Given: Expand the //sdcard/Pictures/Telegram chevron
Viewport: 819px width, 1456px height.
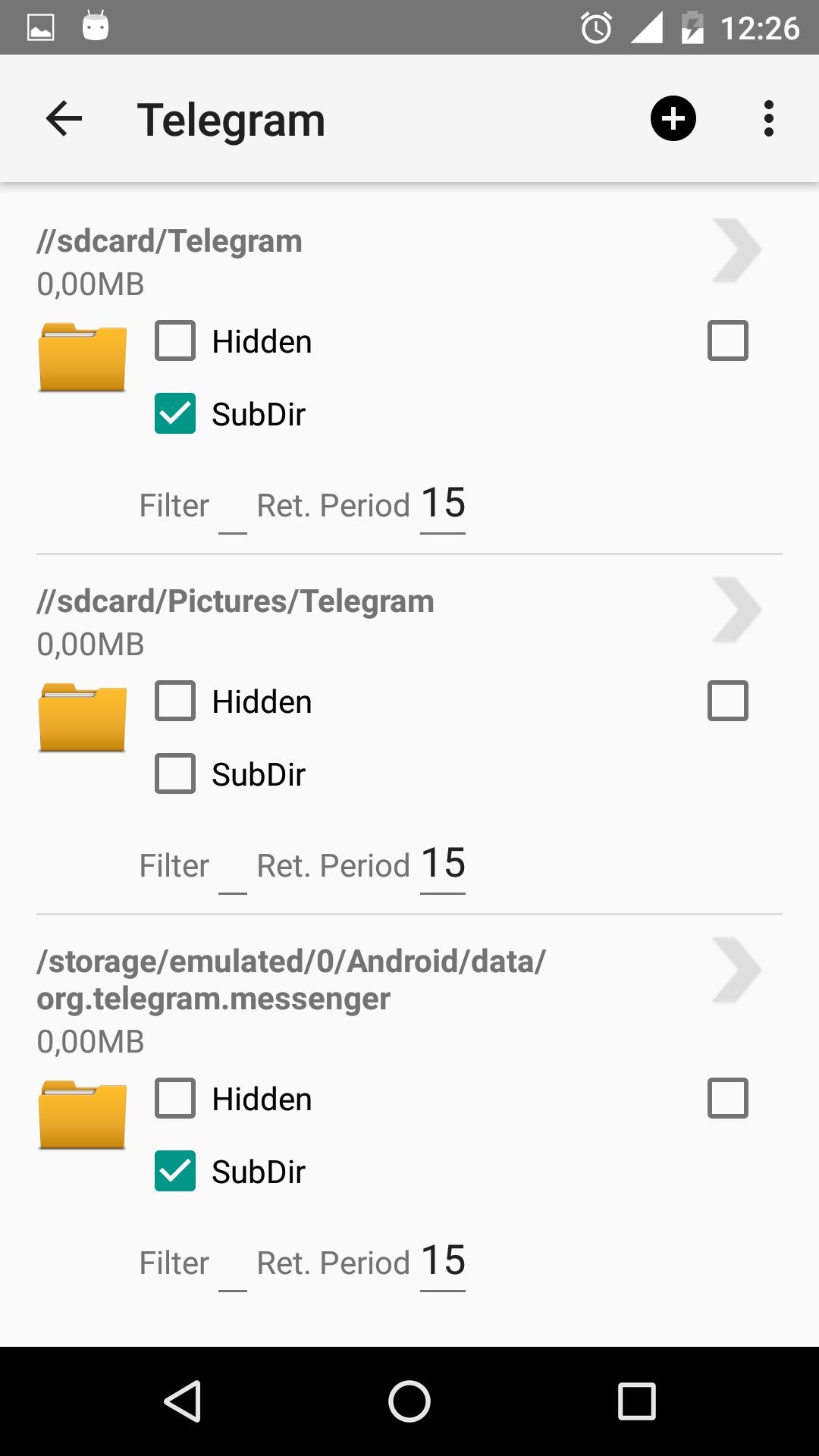Looking at the screenshot, I should pos(736,610).
